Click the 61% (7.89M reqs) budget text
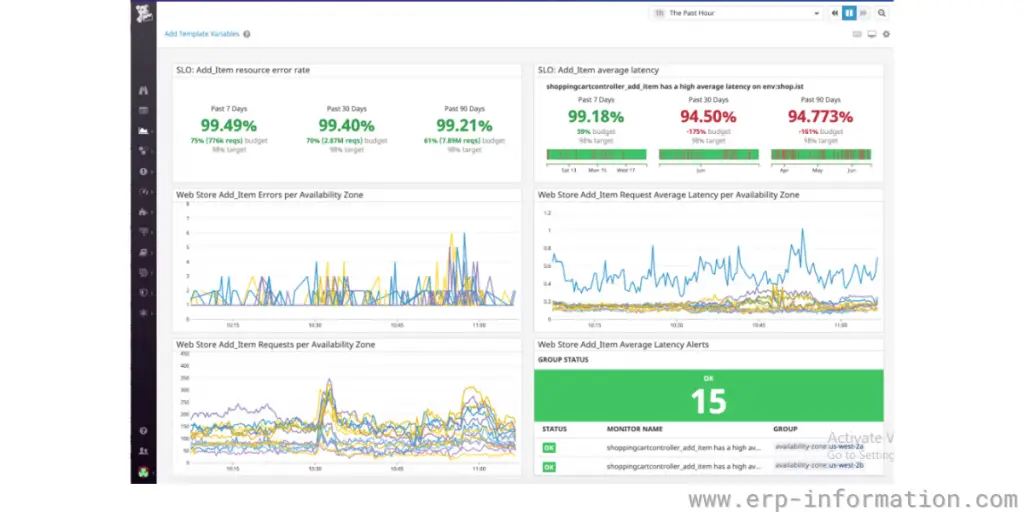1024x512 pixels. point(464,140)
